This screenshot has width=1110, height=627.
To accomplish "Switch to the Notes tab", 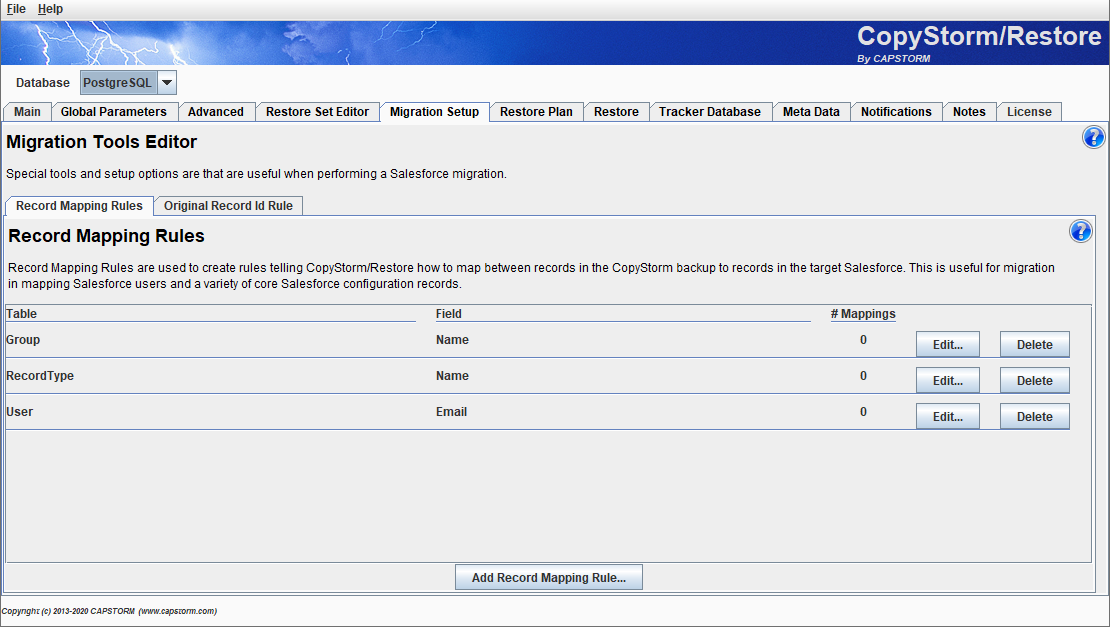I will coord(969,112).
